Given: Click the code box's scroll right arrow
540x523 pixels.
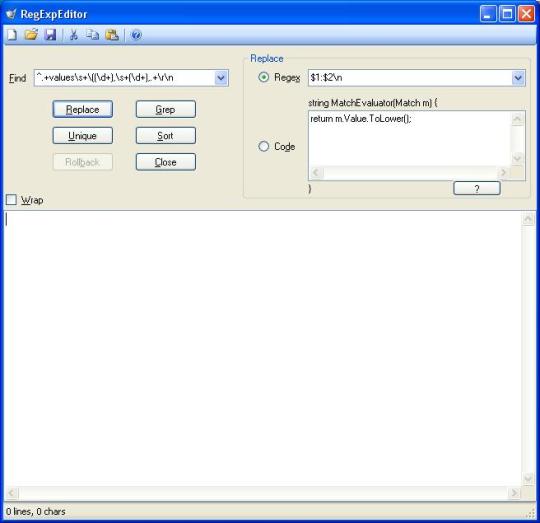Looking at the screenshot, I should coord(504,172).
